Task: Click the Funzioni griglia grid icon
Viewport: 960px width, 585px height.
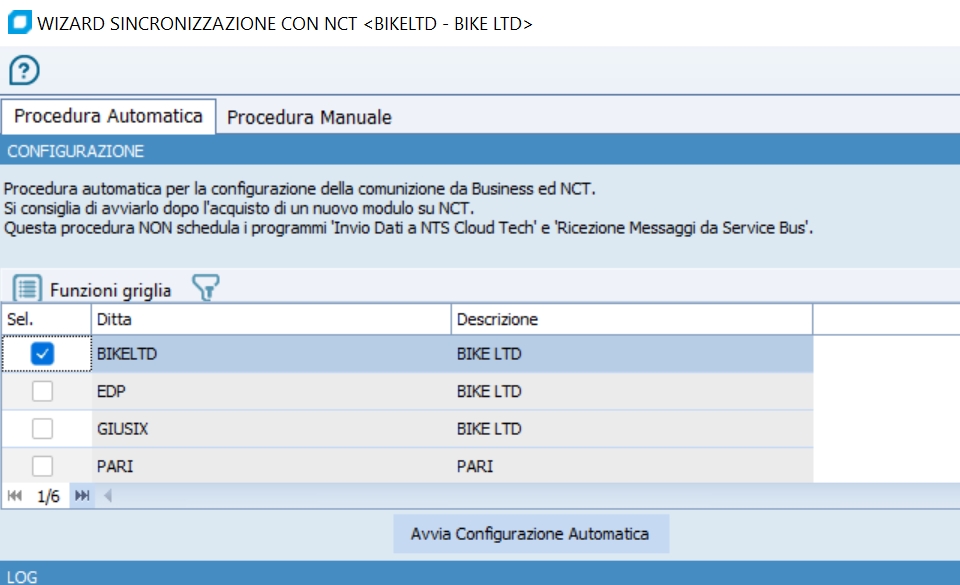Action: coord(27,290)
